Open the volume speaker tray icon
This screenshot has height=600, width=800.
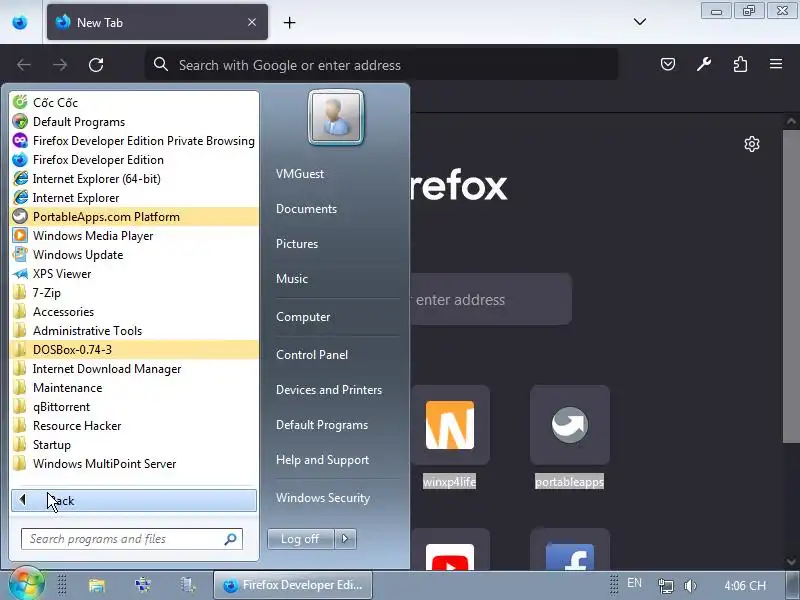pyautogui.click(x=690, y=586)
